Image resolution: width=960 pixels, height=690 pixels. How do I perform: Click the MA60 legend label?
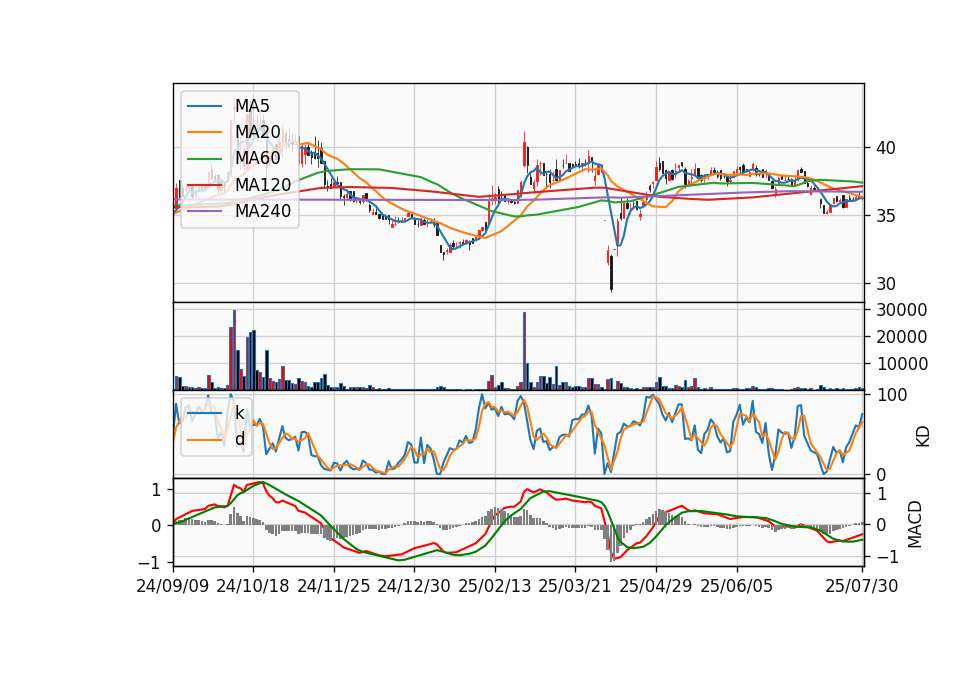click(x=258, y=158)
